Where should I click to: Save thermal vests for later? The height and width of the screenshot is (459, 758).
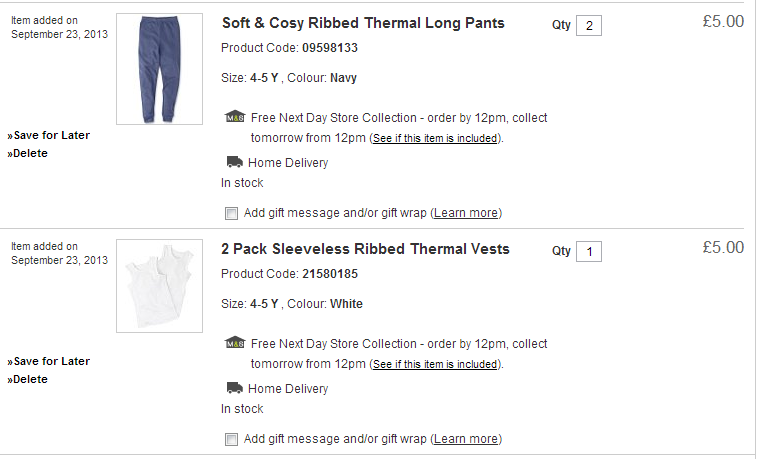tap(50, 361)
